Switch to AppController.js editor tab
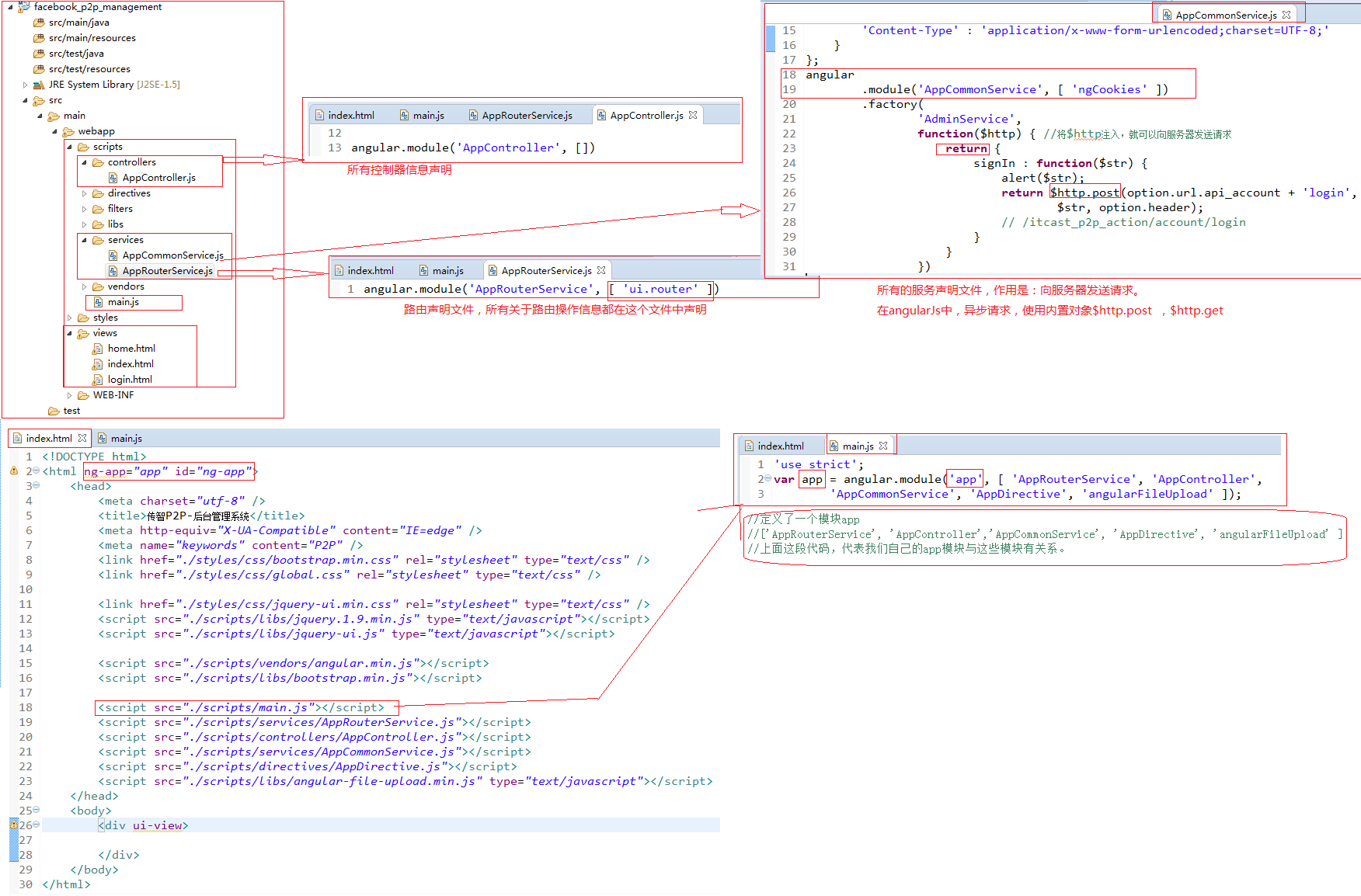The image size is (1361, 896). [x=646, y=115]
